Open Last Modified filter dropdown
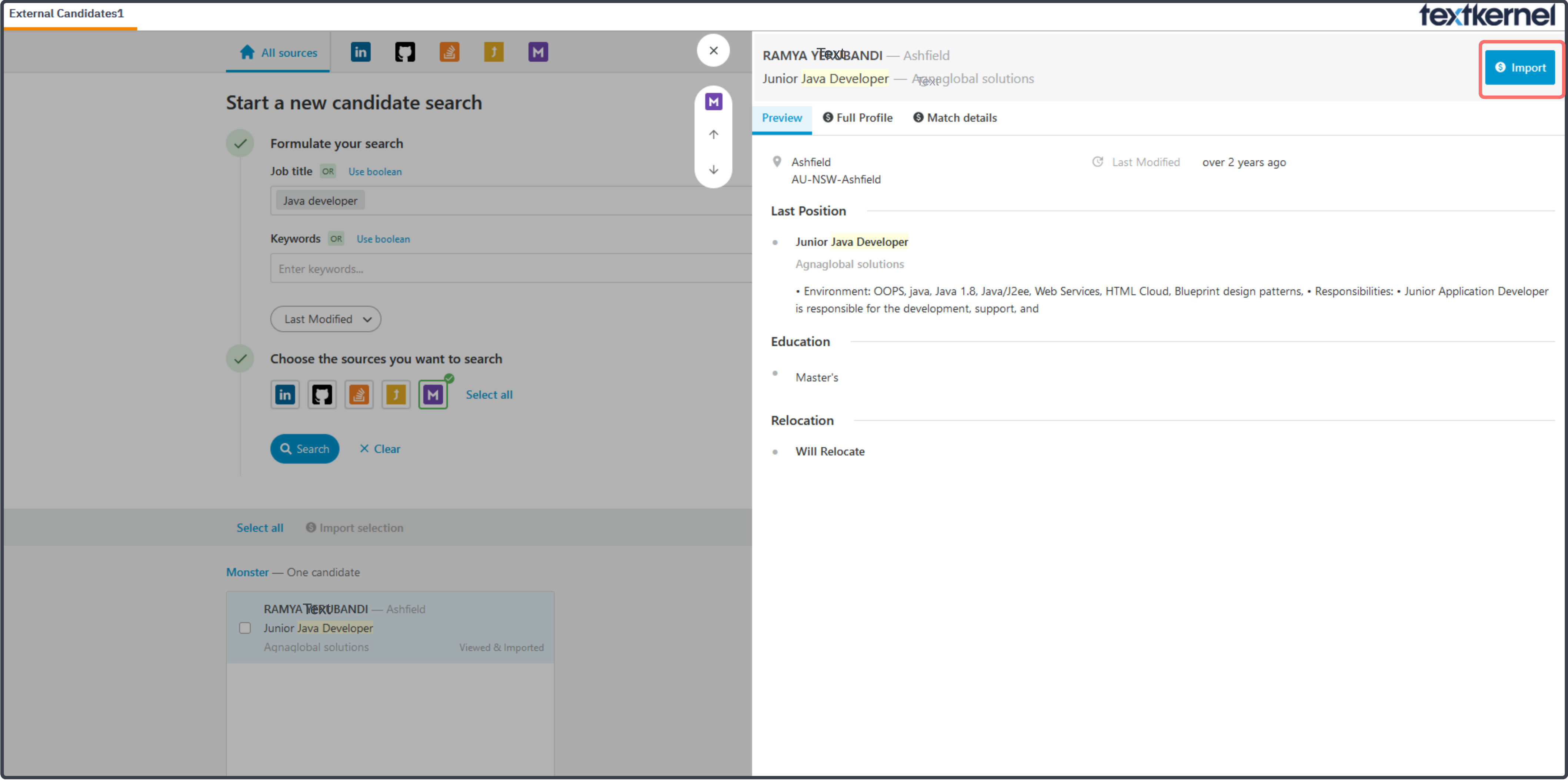The width and height of the screenshot is (1568, 780). click(x=326, y=320)
